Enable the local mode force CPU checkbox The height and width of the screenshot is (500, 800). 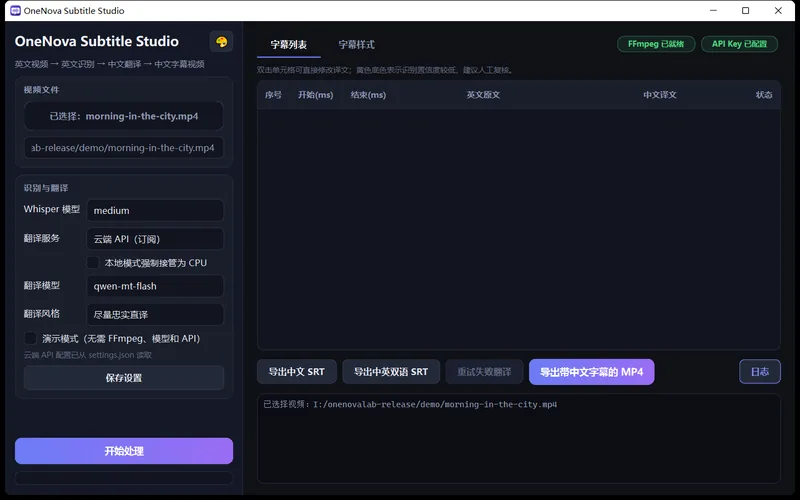coord(92,262)
